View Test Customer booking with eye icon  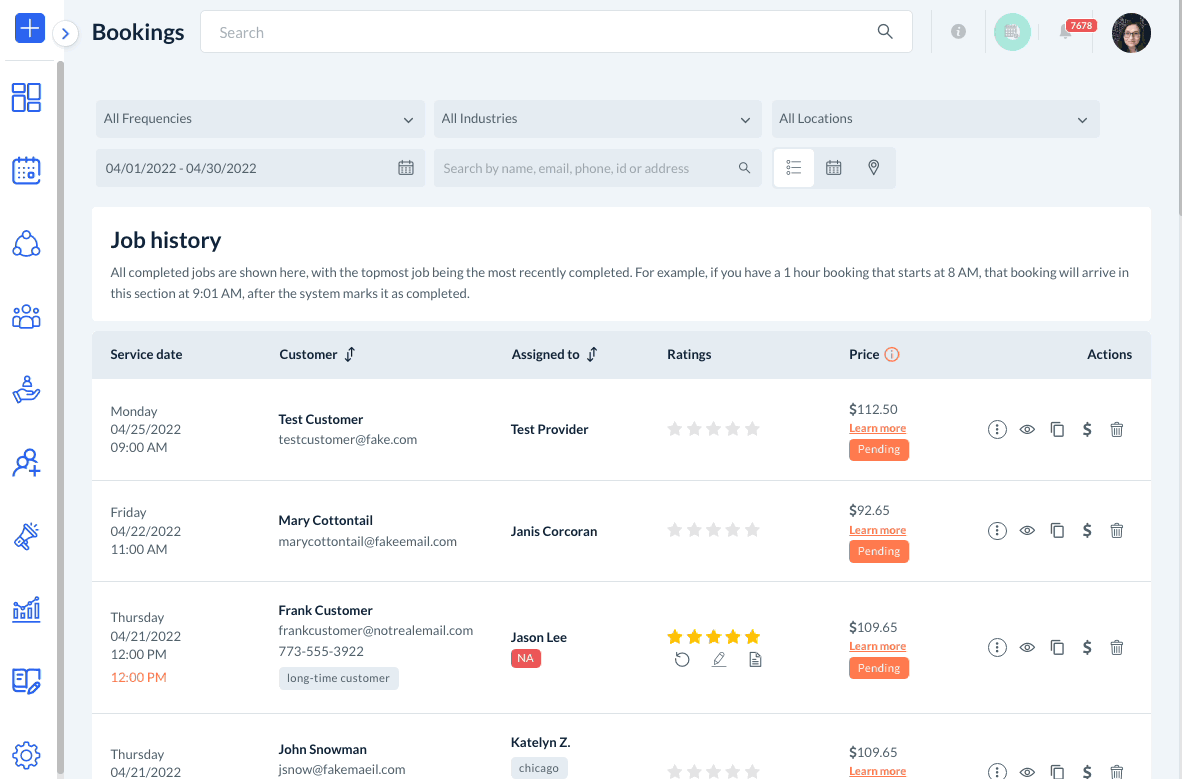tap(1027, 429)
